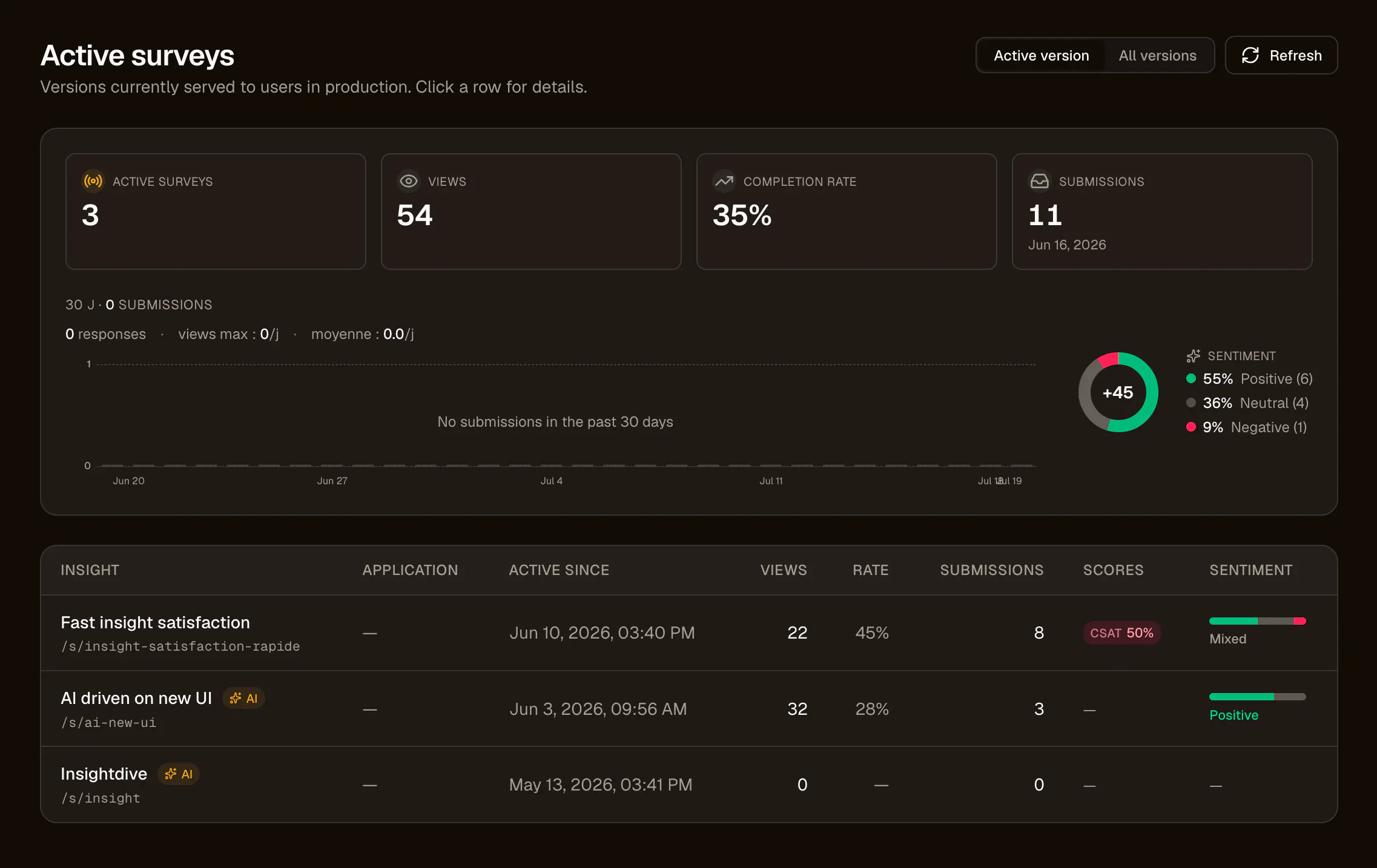Click the Active Surveys card showing 3
The width and height of the screenshot is (1377, 868).
point(216,211)
